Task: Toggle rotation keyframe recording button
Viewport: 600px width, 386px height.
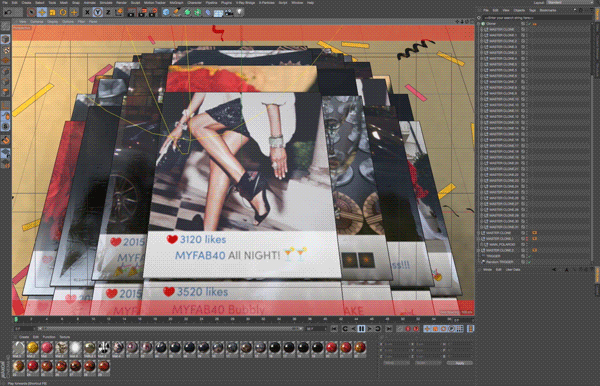Action: pyautogui.click(x=443, y=329)
